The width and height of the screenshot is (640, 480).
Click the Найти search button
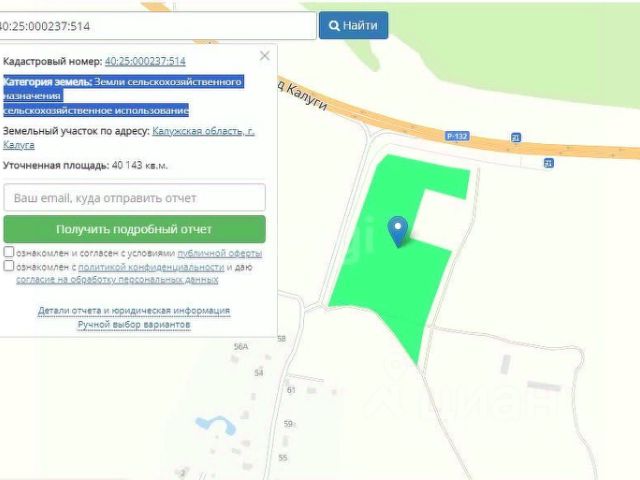click(x=353, y=25)
